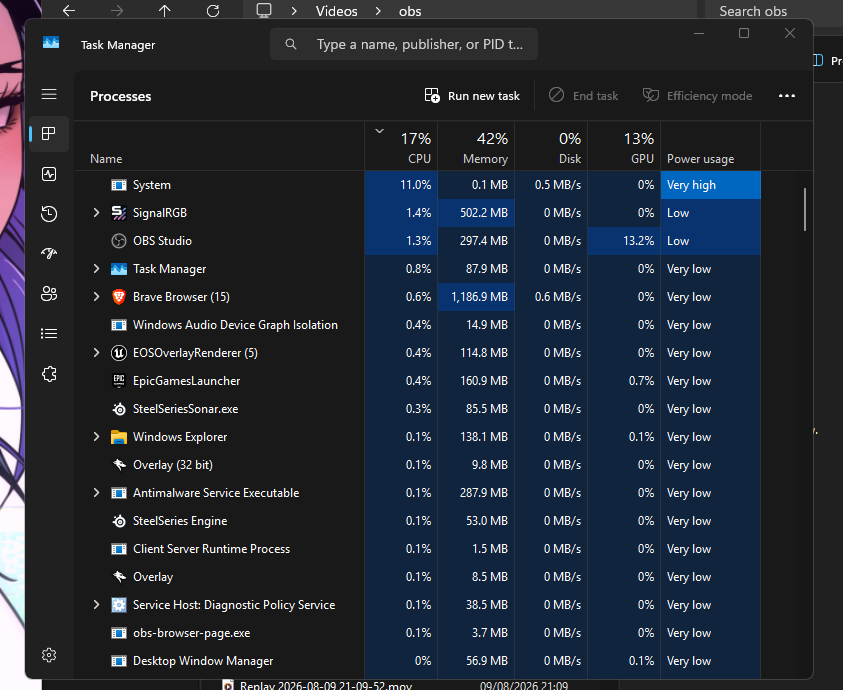Viewport: 843px width, 690px height.
Task: Open the Details list icon in sidebar
Action: 49,333
